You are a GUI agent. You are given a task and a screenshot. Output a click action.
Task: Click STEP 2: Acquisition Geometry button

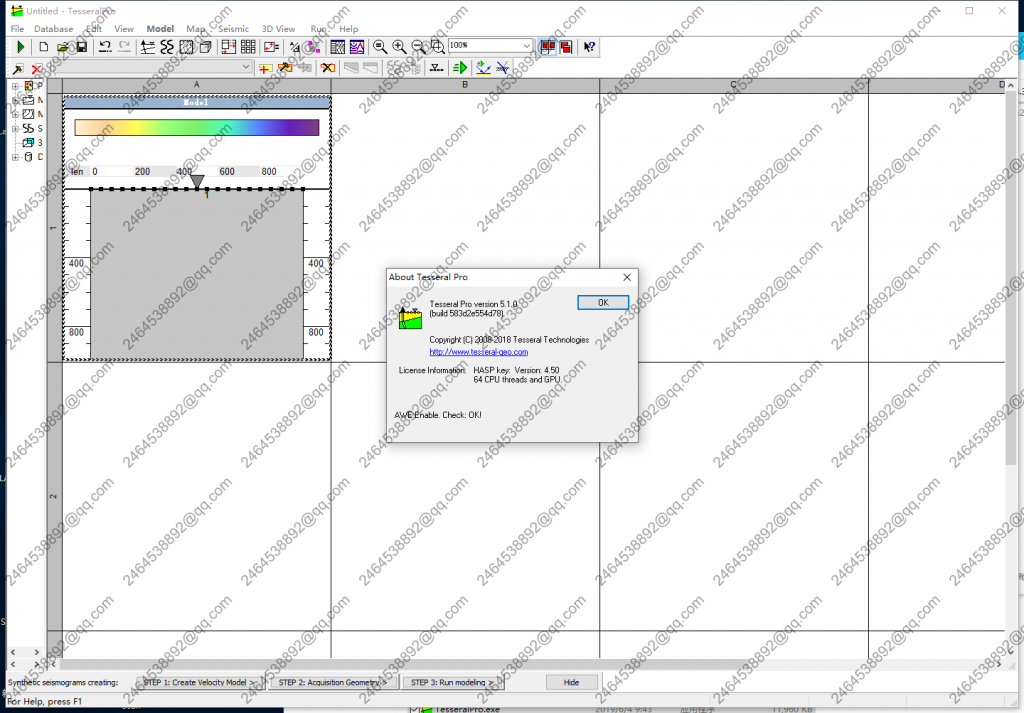333,682
